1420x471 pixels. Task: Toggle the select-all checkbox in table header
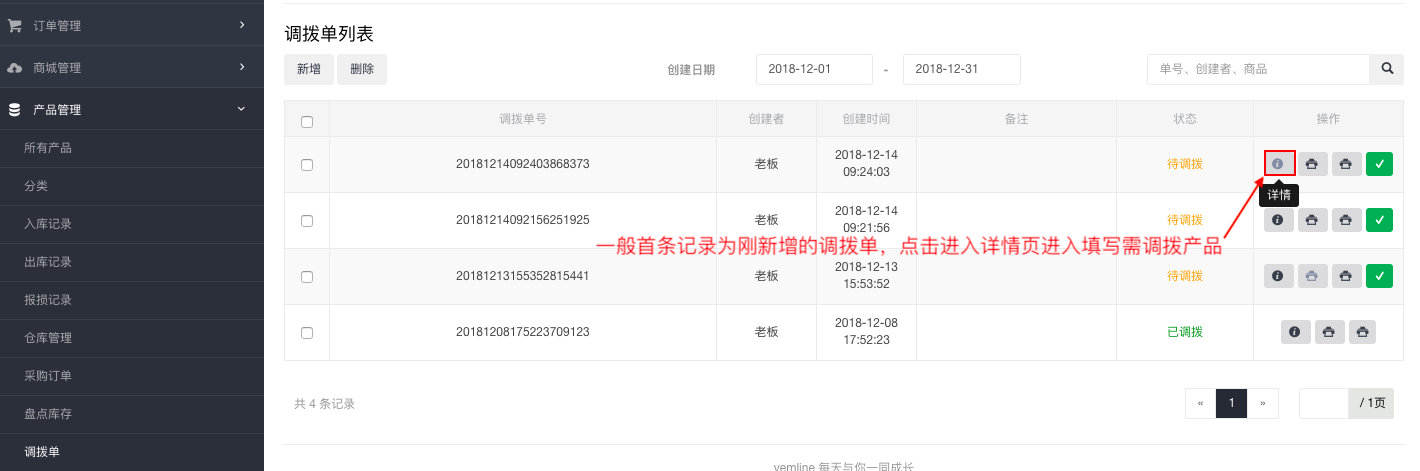tap(307, 122)
